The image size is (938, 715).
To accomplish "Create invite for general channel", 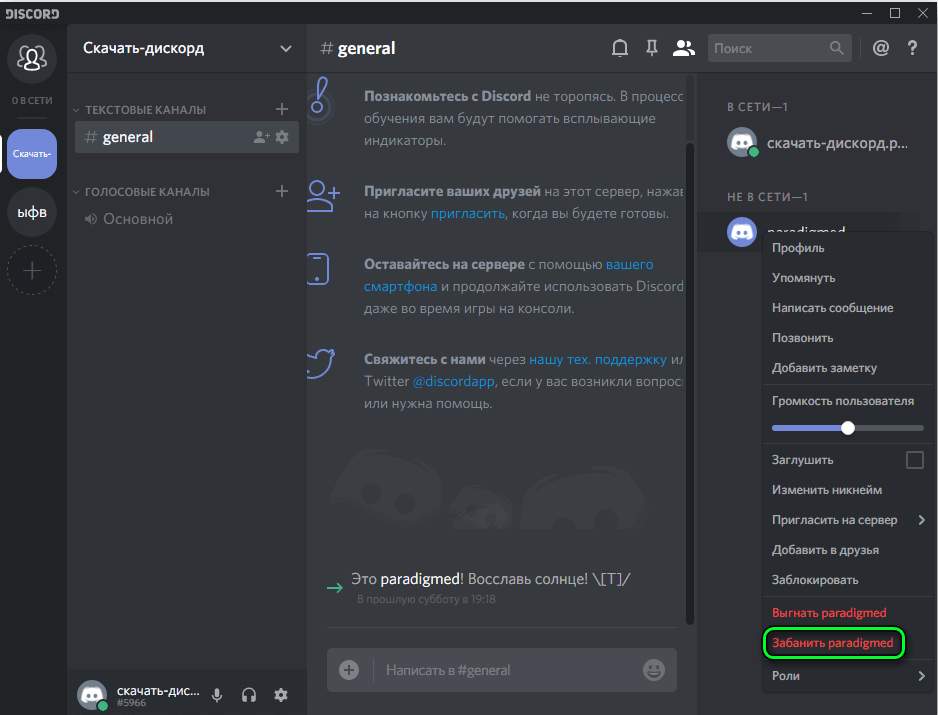I will (261, 137).
